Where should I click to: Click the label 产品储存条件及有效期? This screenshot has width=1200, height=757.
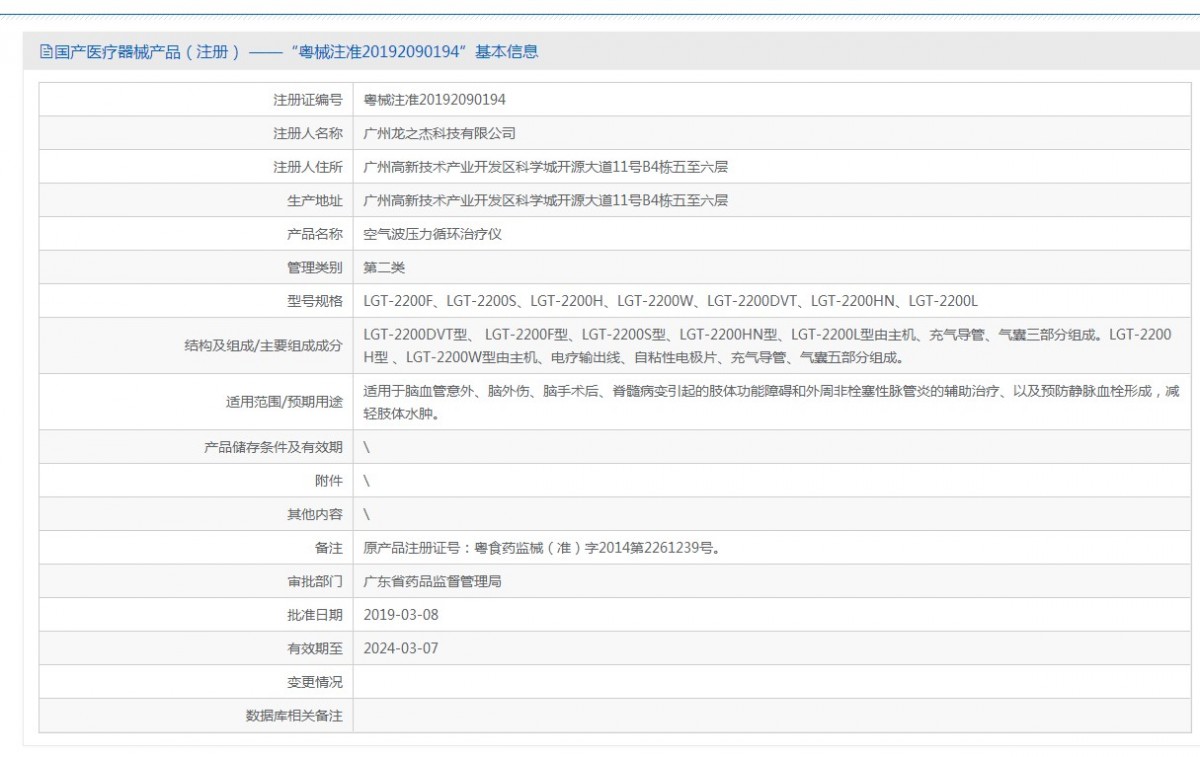(273, 447)
